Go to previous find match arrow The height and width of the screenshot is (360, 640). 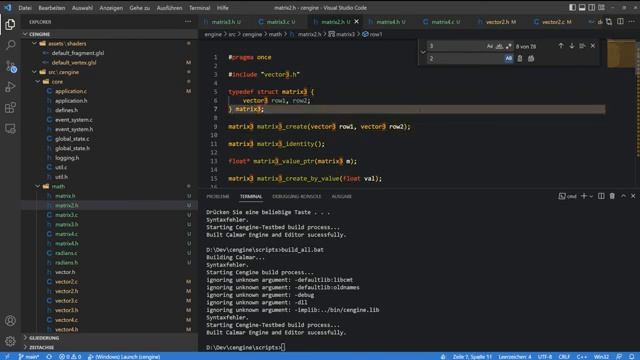pos(561,46)
